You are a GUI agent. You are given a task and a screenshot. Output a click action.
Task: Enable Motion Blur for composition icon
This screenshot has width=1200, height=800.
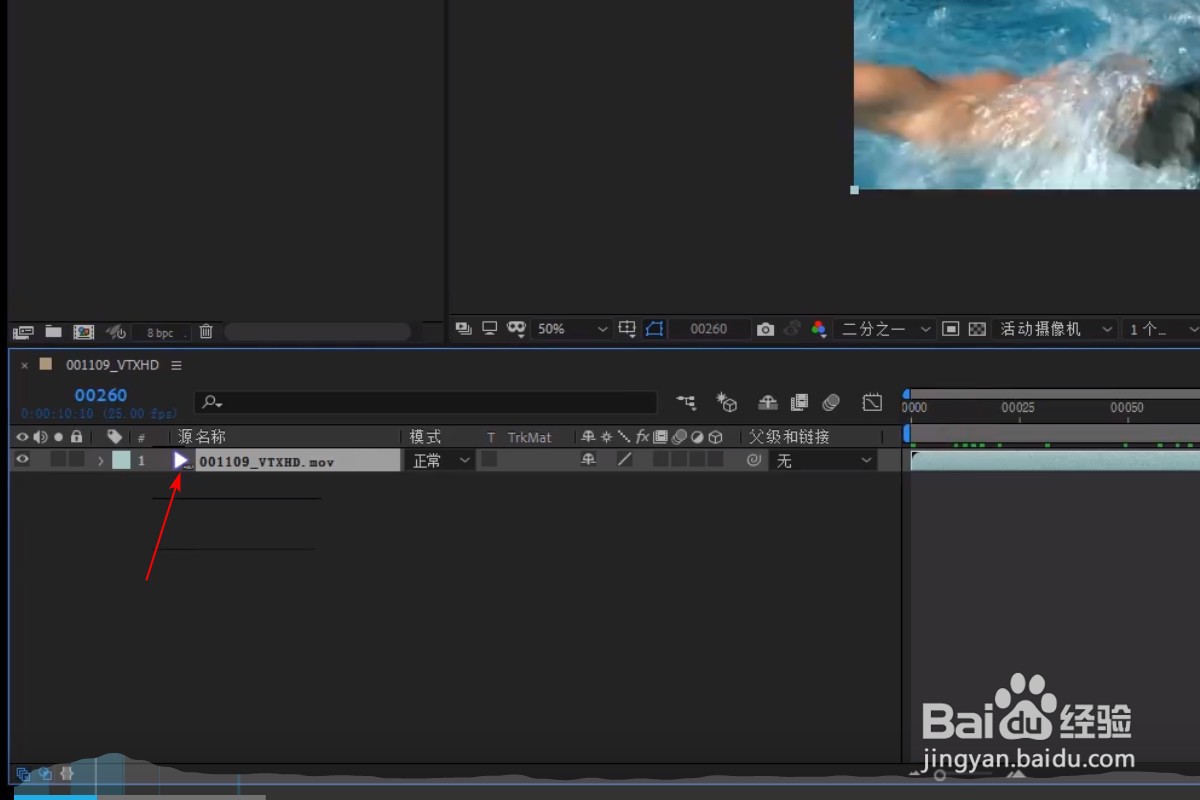pos(831,402)
